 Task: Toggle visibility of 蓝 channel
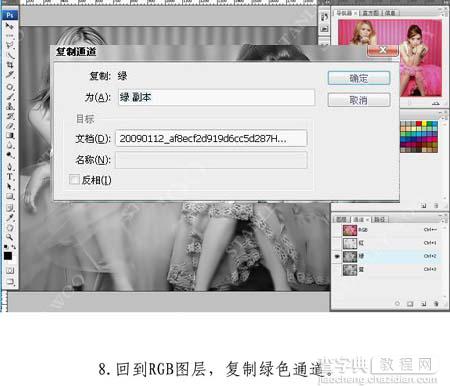pos(337,269)
